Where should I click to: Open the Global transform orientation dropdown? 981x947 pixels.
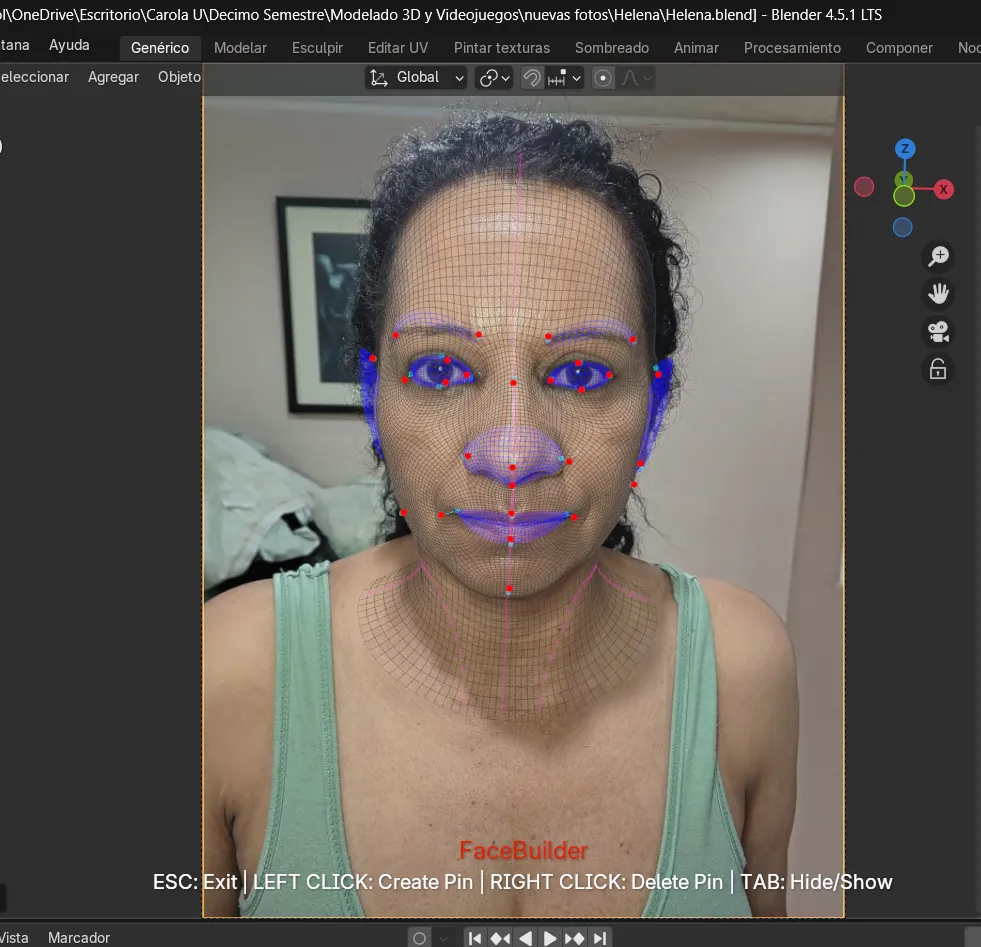pos(417,78)
